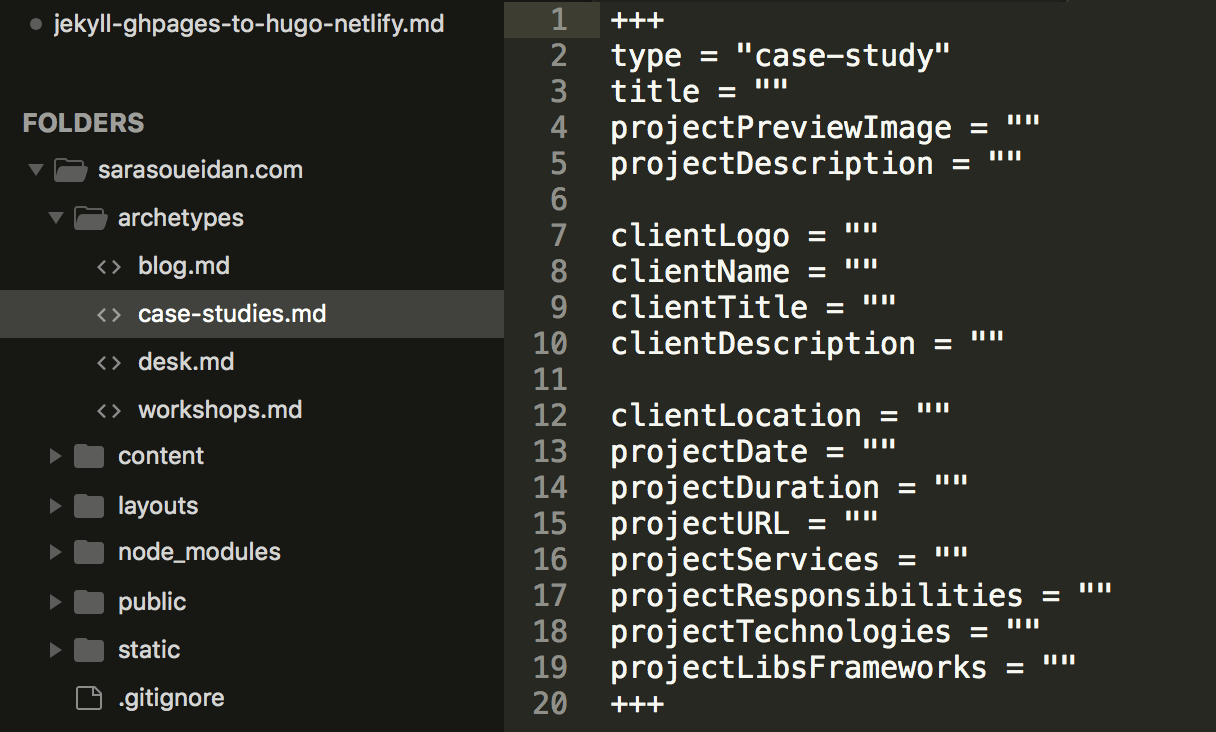Click the code icon beside workshops.md
This screenshot has height=732, width=1216.
(x=108, y=410)
